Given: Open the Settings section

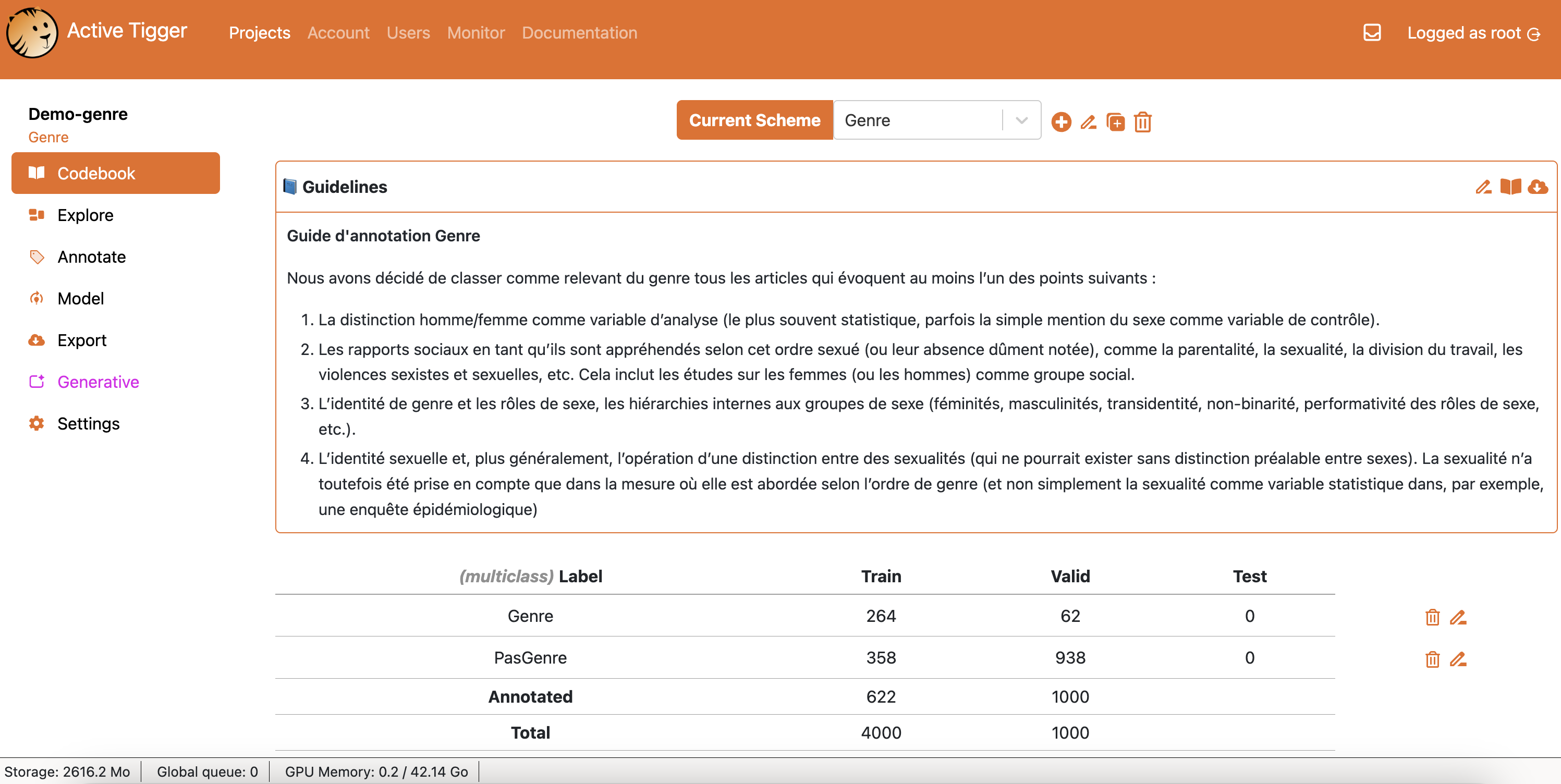Looking at the screenshot, I should (116, 423).
